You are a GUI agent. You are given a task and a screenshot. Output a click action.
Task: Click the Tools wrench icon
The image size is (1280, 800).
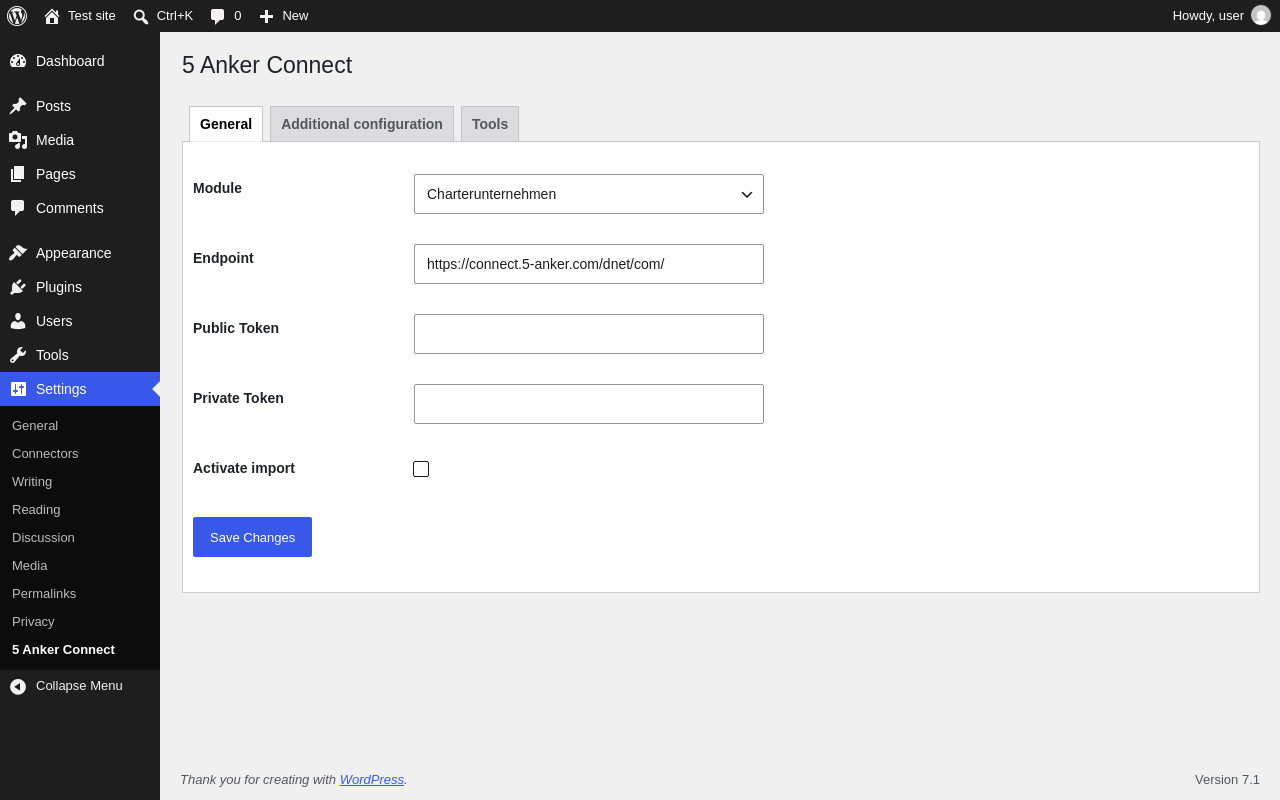click(x=18, y=355)
